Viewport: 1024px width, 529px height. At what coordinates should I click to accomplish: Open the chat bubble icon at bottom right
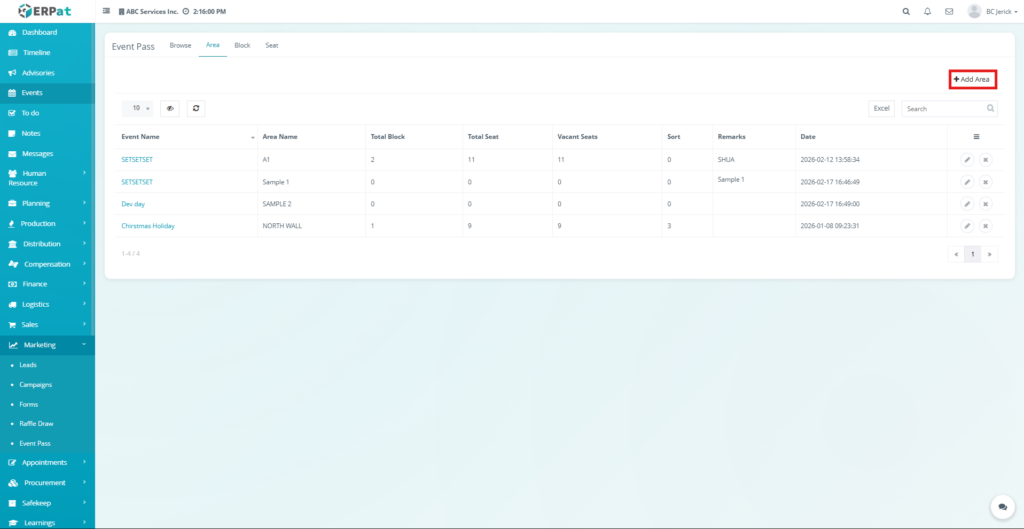pos(1001,506)
